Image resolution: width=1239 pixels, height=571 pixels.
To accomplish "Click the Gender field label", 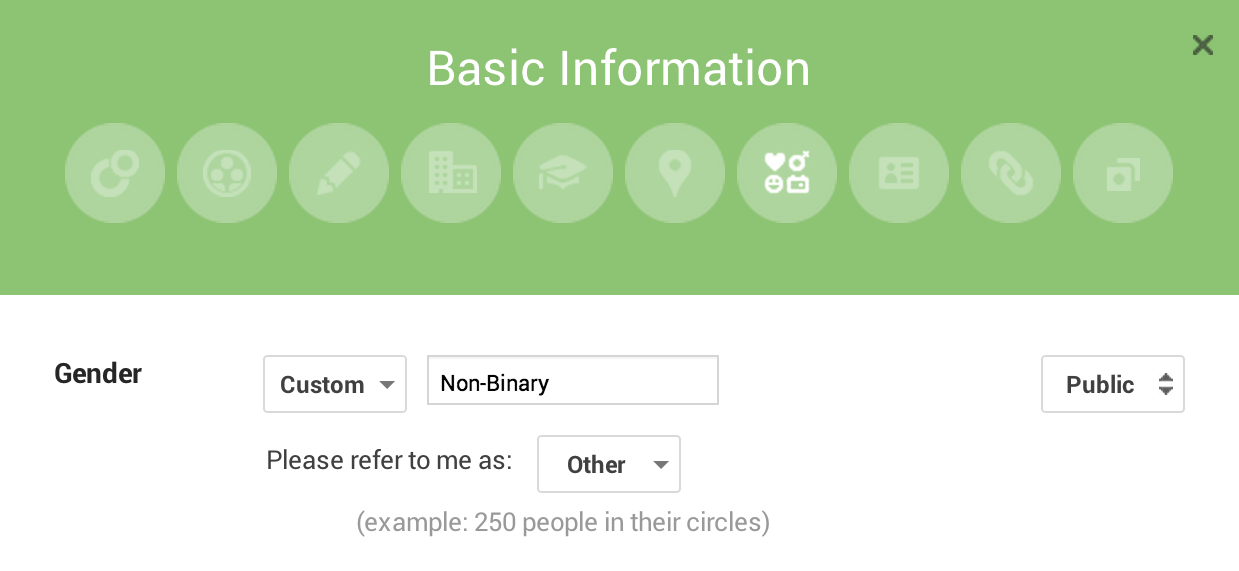I will pos(98,374).
